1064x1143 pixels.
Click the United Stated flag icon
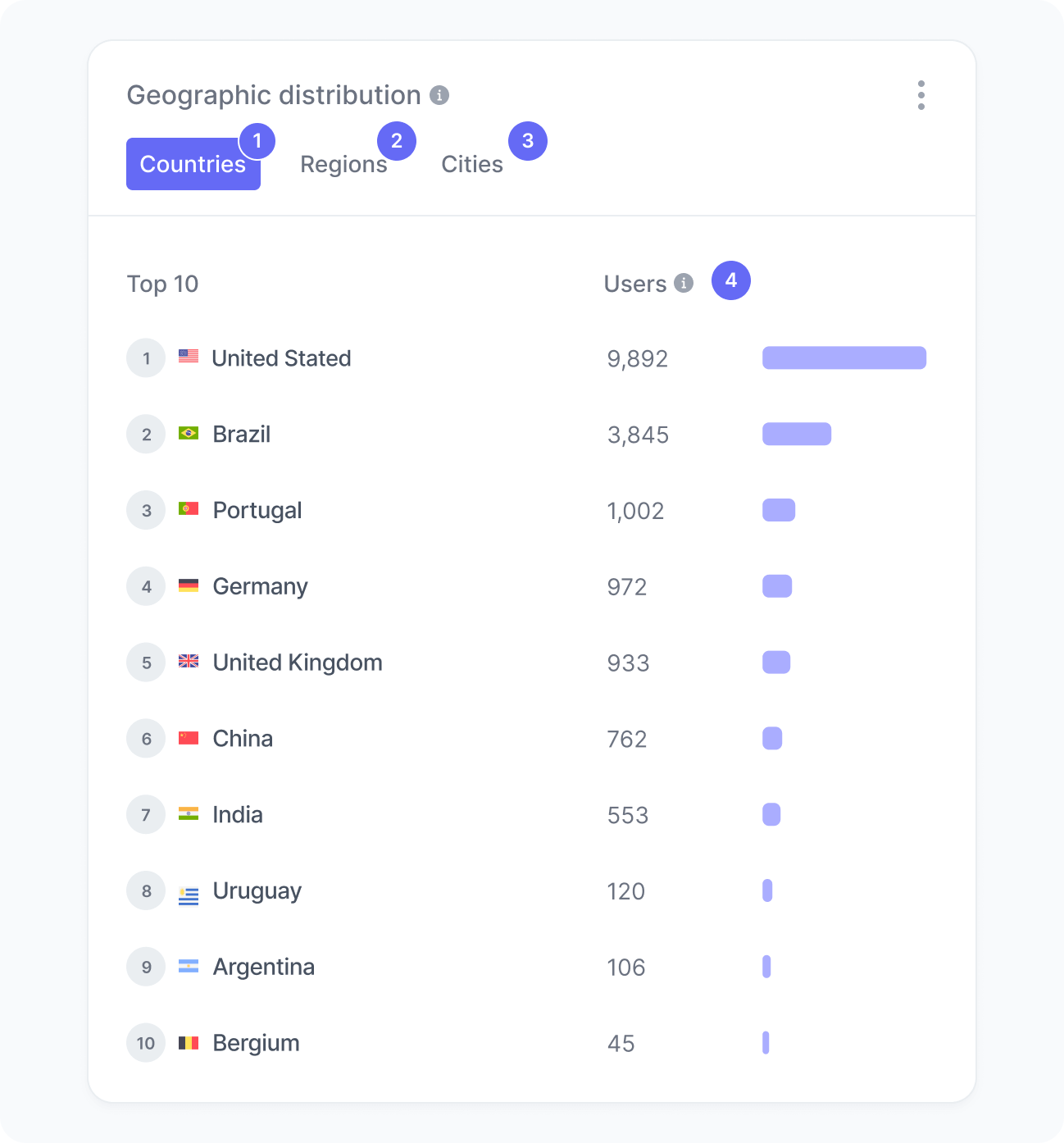click(189, 357)
